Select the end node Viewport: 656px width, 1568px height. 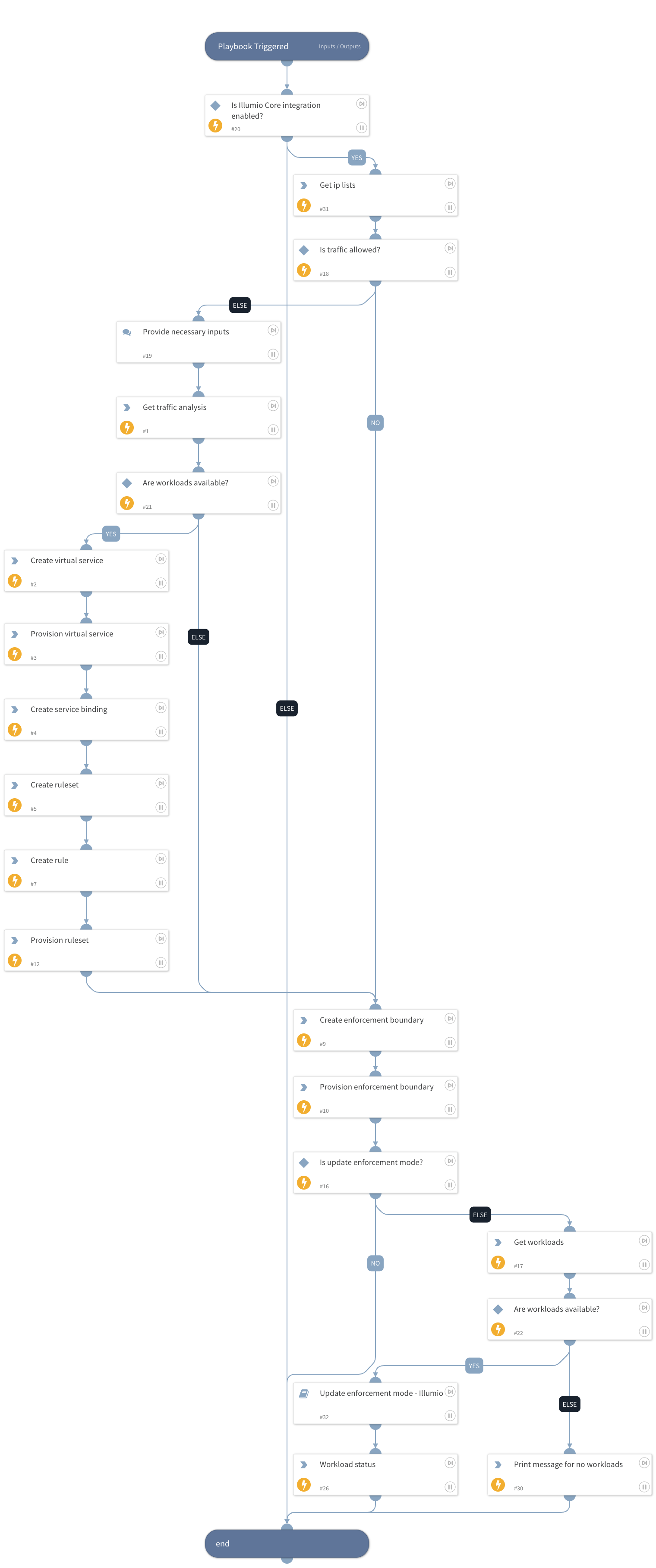[286, 1543]
